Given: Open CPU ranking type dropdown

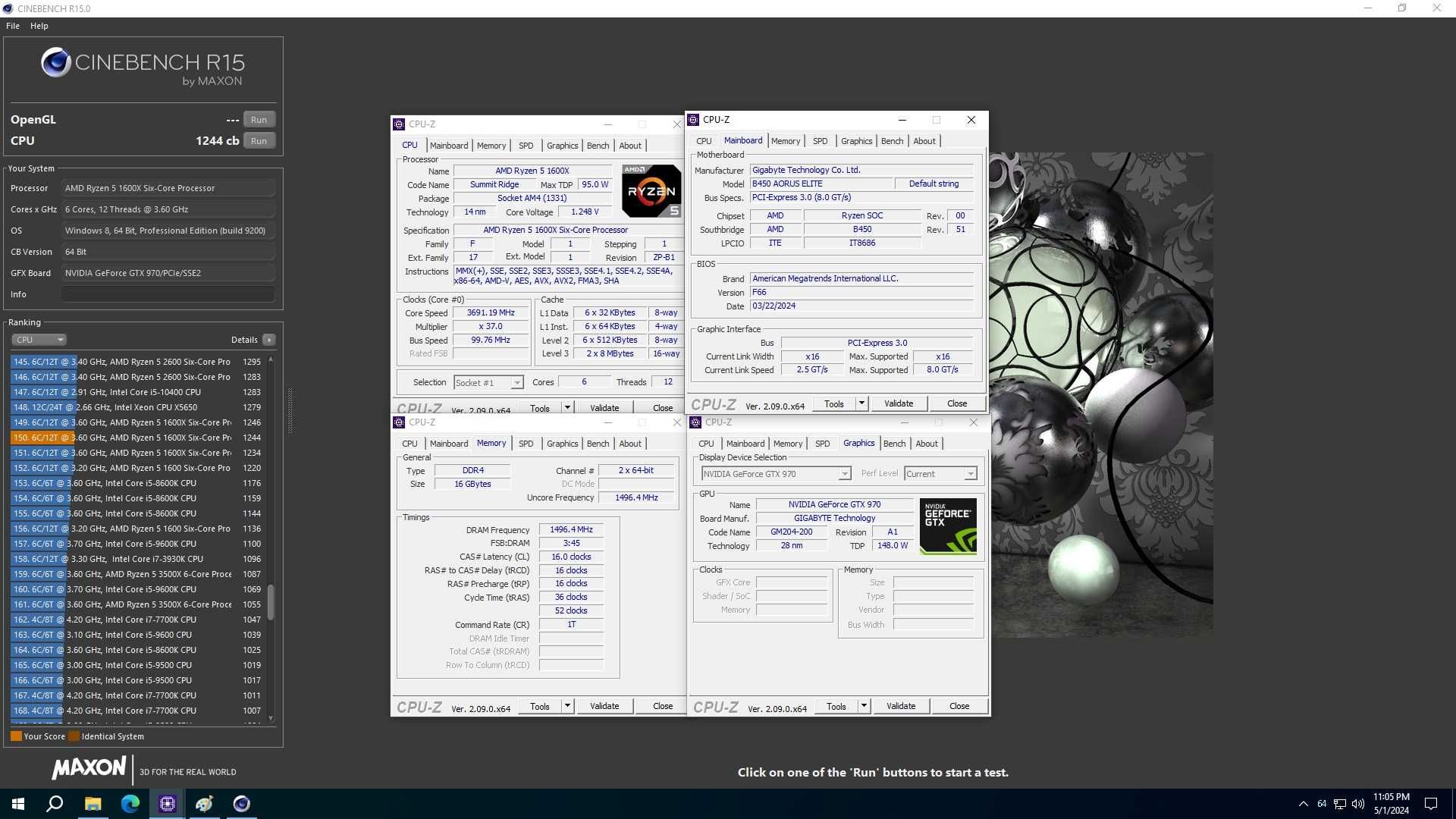Looking at the screenshot, I should 39,340.
